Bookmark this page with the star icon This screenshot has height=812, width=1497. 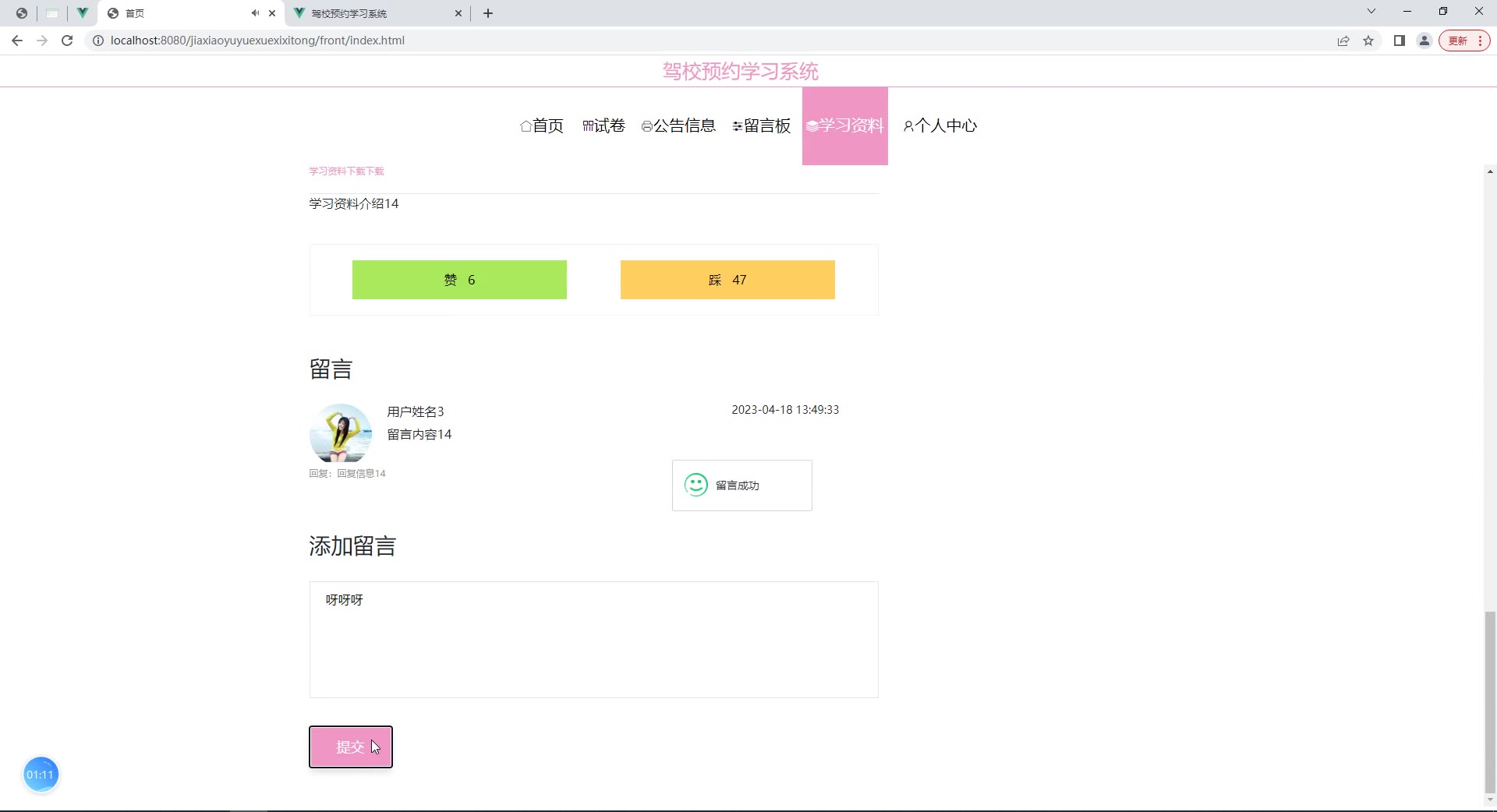(1368, 41)
